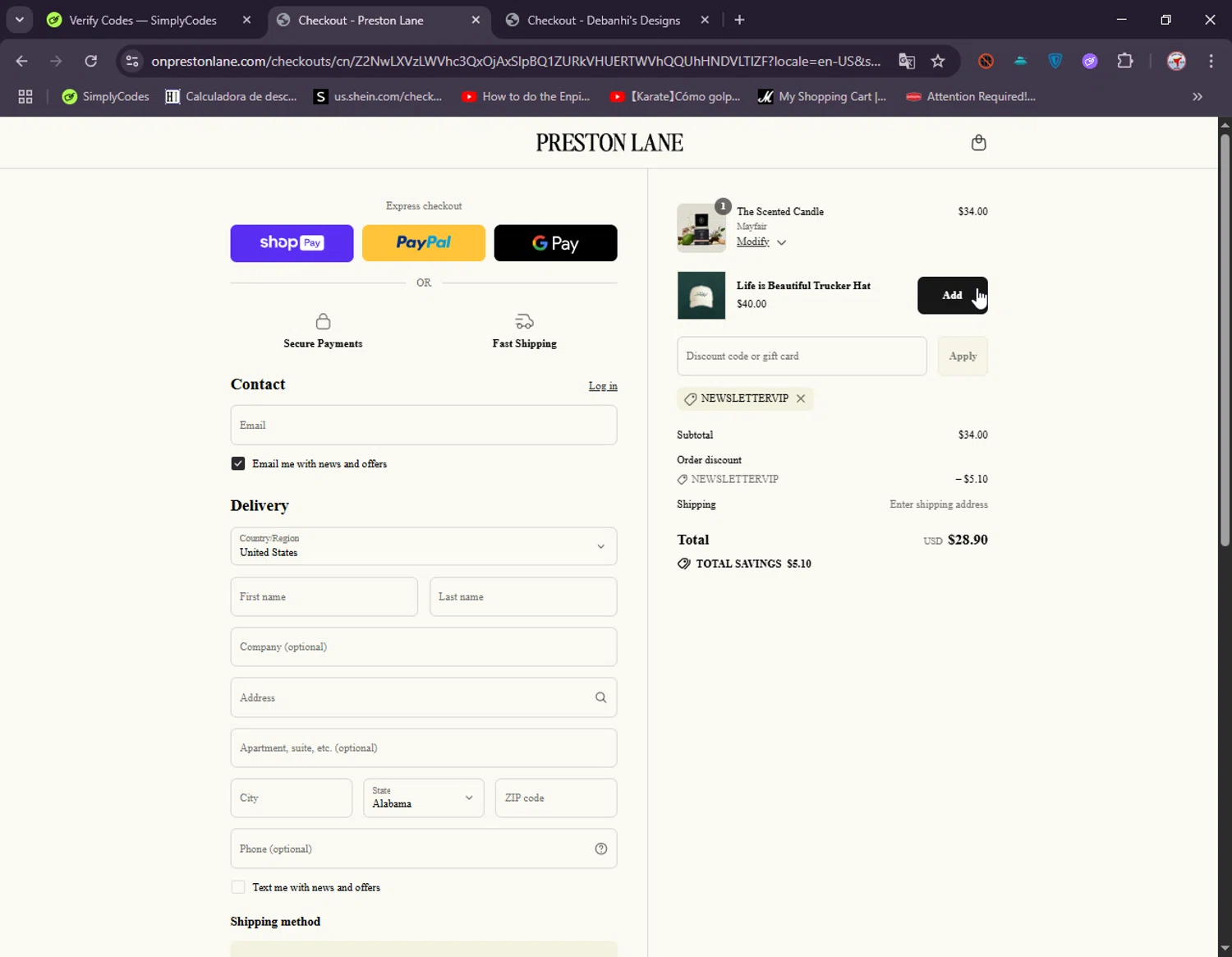The width and height of the screenshot is (1232, 957).
Task: Expand Modify options for Scented Candle
Action: (761, 242)
